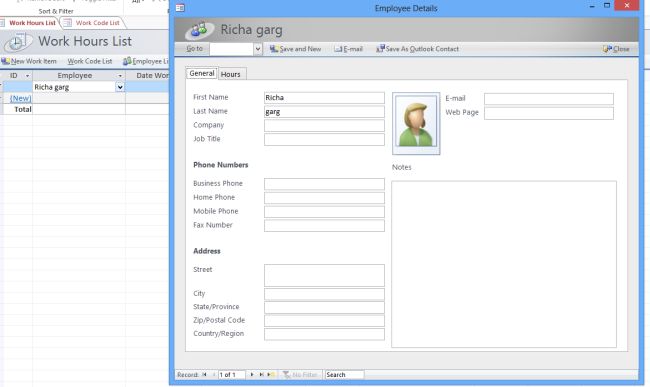Open the Go to dropdown arrow

coord(258,49)
